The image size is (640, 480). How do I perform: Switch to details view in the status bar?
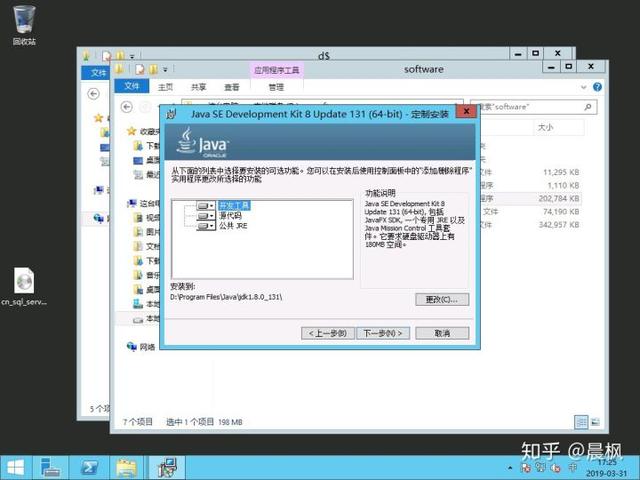point(581,422)
